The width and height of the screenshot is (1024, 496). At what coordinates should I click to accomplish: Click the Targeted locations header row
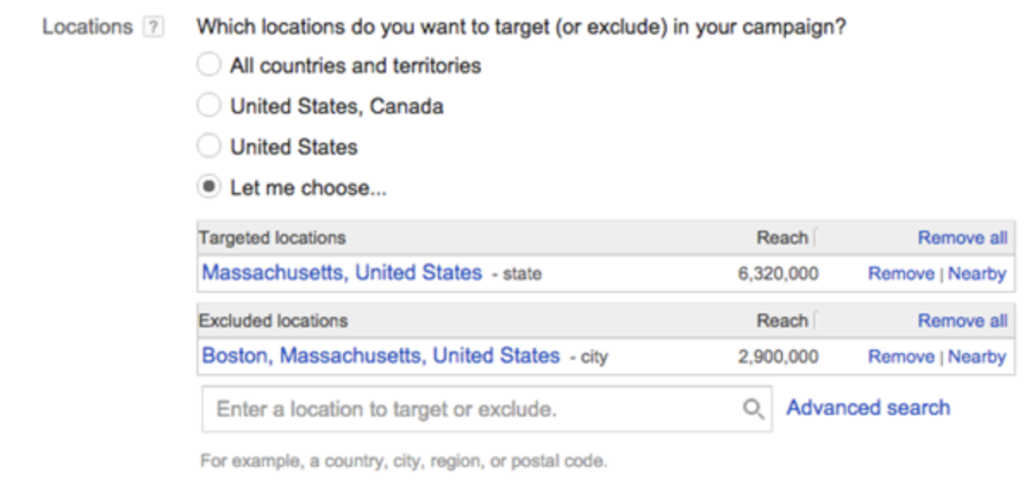(605, 238)
